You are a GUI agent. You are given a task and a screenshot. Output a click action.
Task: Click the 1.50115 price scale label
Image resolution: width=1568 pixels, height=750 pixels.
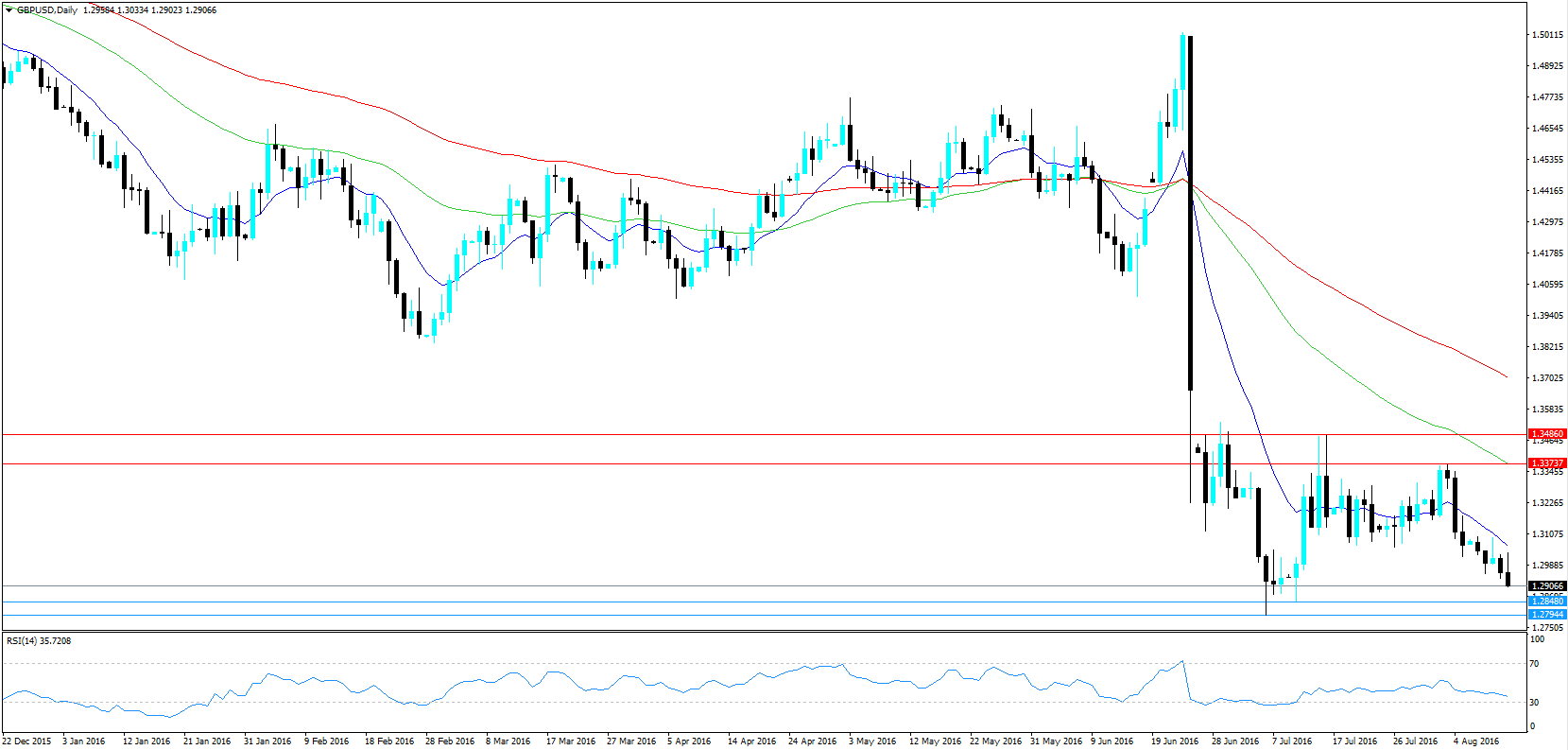1547,35
